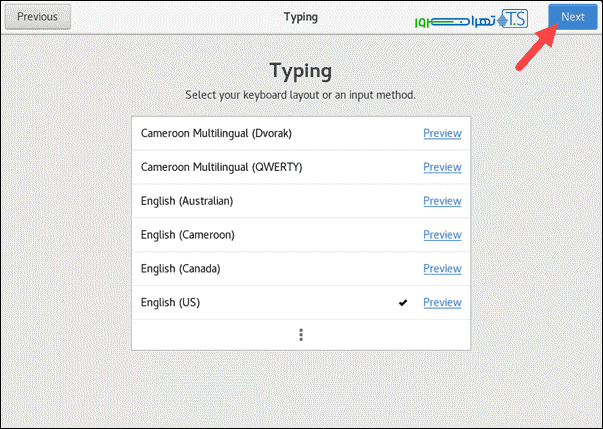
Task: Show Preview of English (US) layout
Action: pos(442,303)
